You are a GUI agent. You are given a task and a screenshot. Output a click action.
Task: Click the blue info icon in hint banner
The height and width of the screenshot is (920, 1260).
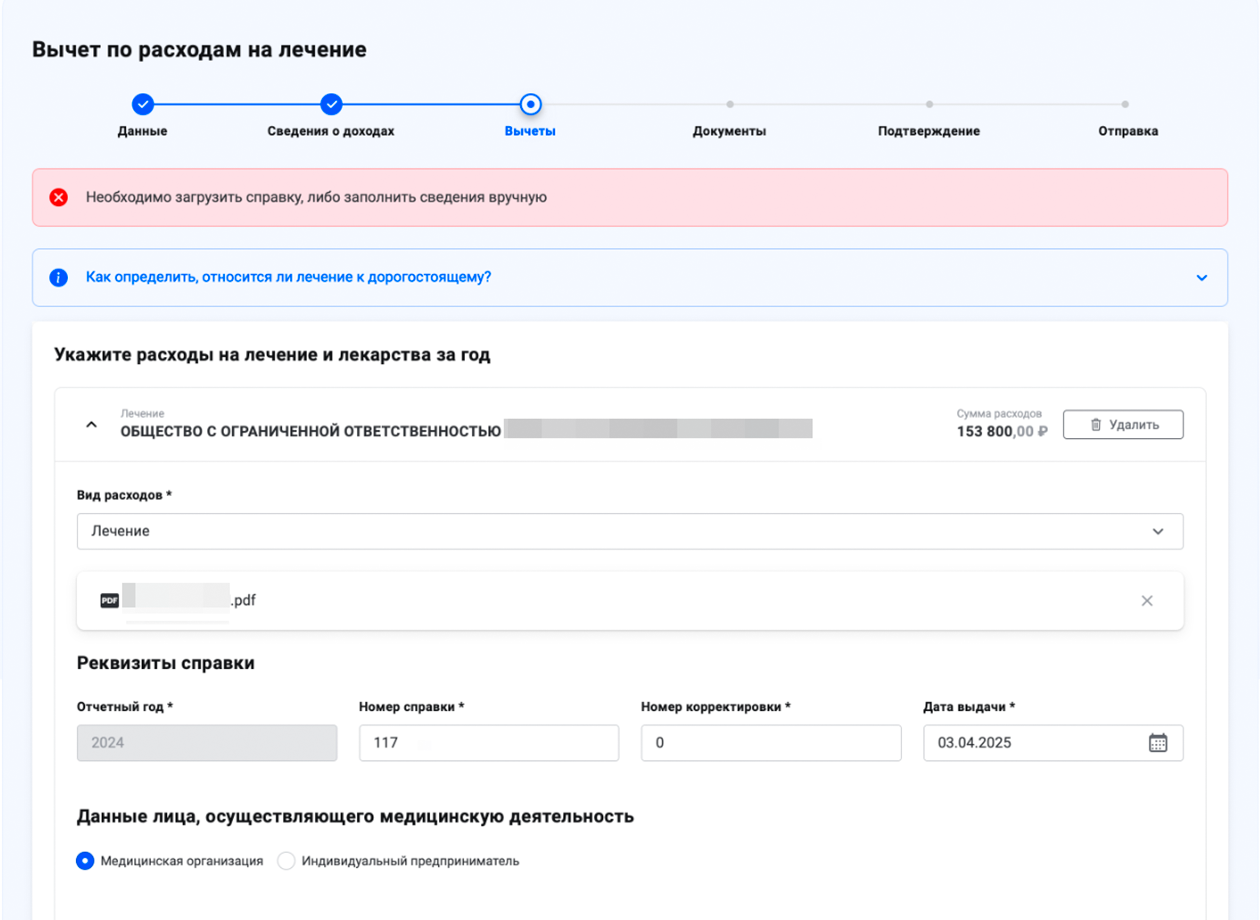pyautogui.click(x=59, y=277)
